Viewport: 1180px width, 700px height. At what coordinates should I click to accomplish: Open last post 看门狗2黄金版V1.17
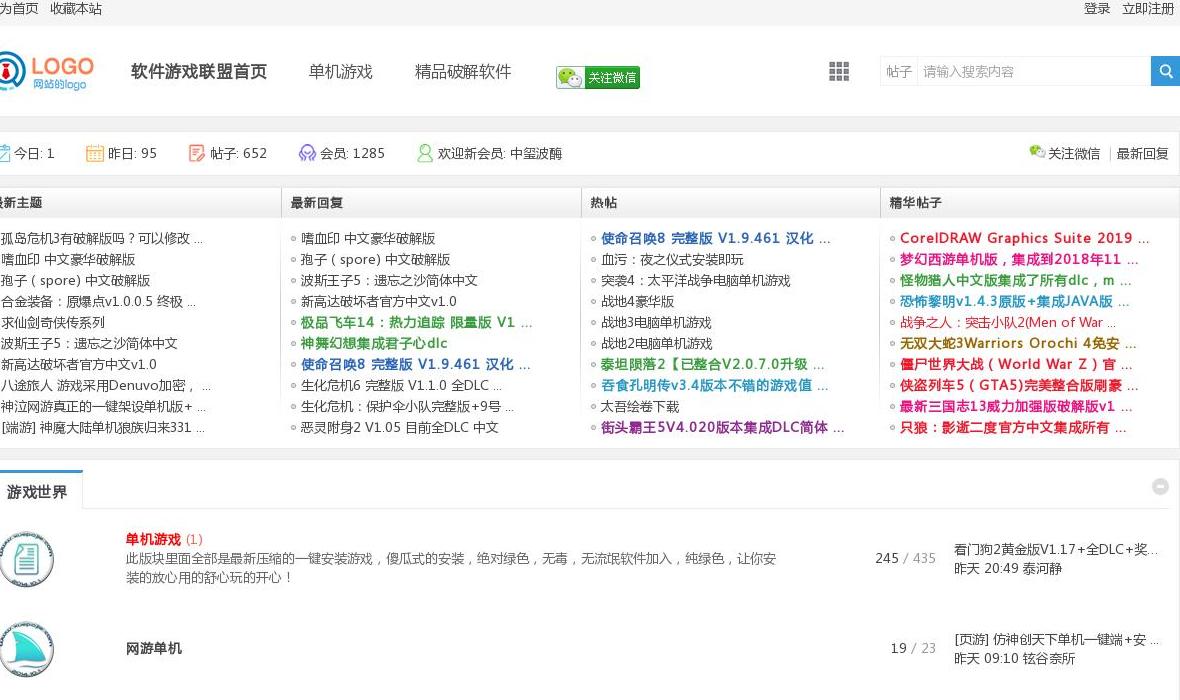coord(1056,549)
